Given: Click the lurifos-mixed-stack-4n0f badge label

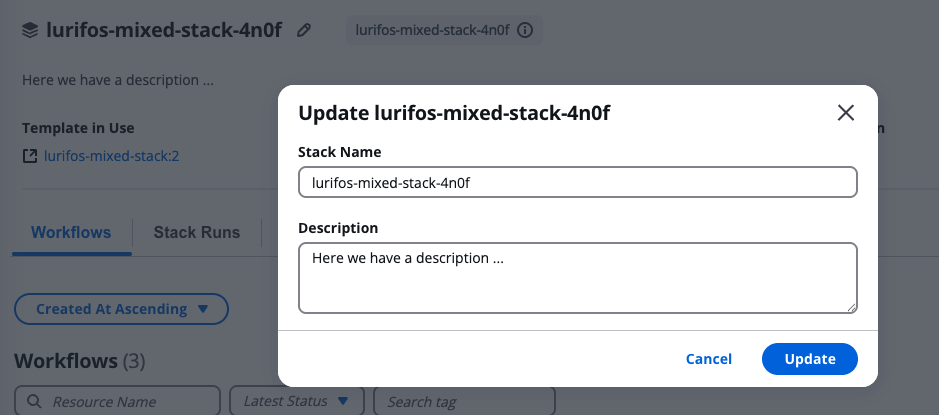Looking at the screenshot, I should (433, 30).
